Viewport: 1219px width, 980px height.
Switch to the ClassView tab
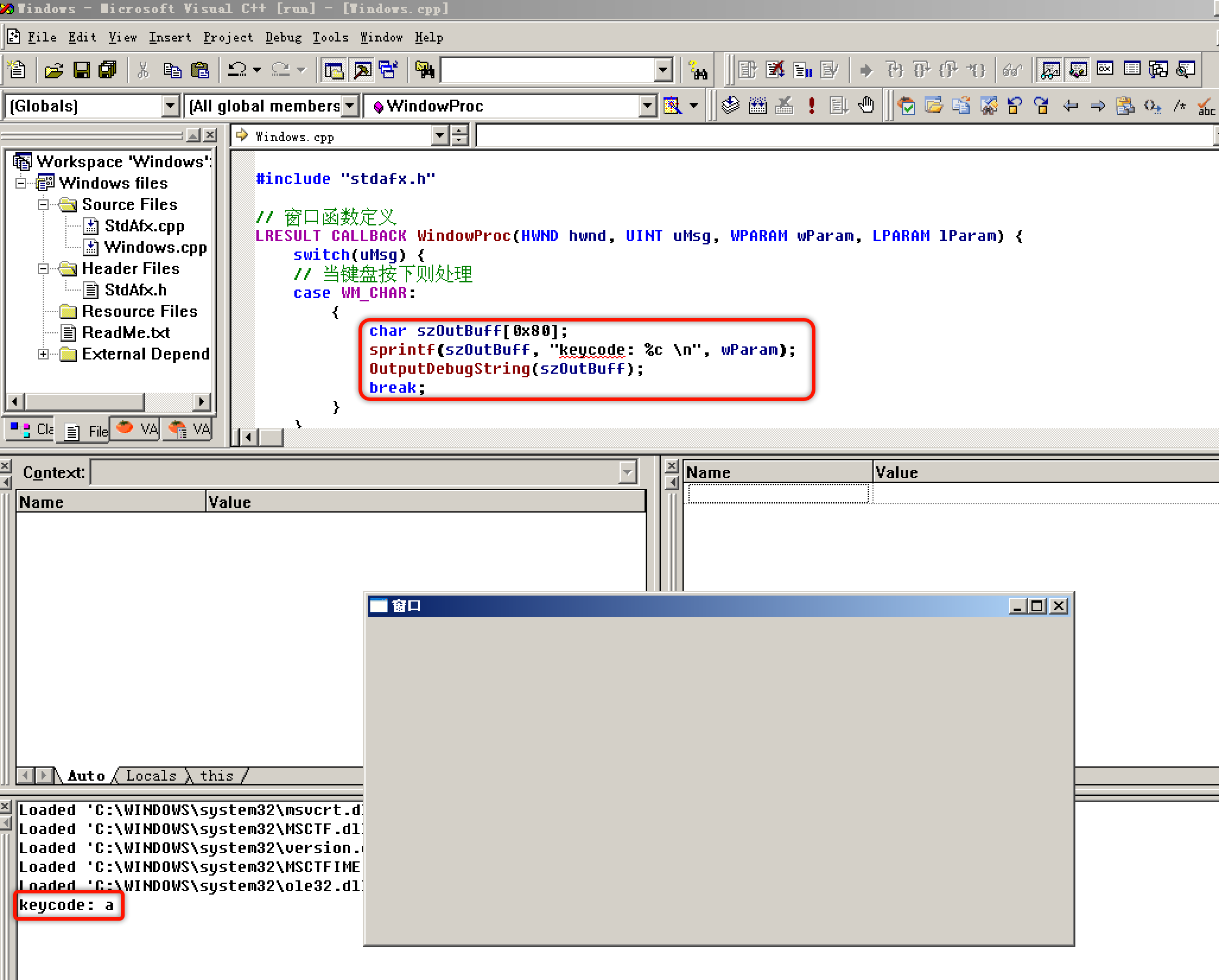(31, 429)
